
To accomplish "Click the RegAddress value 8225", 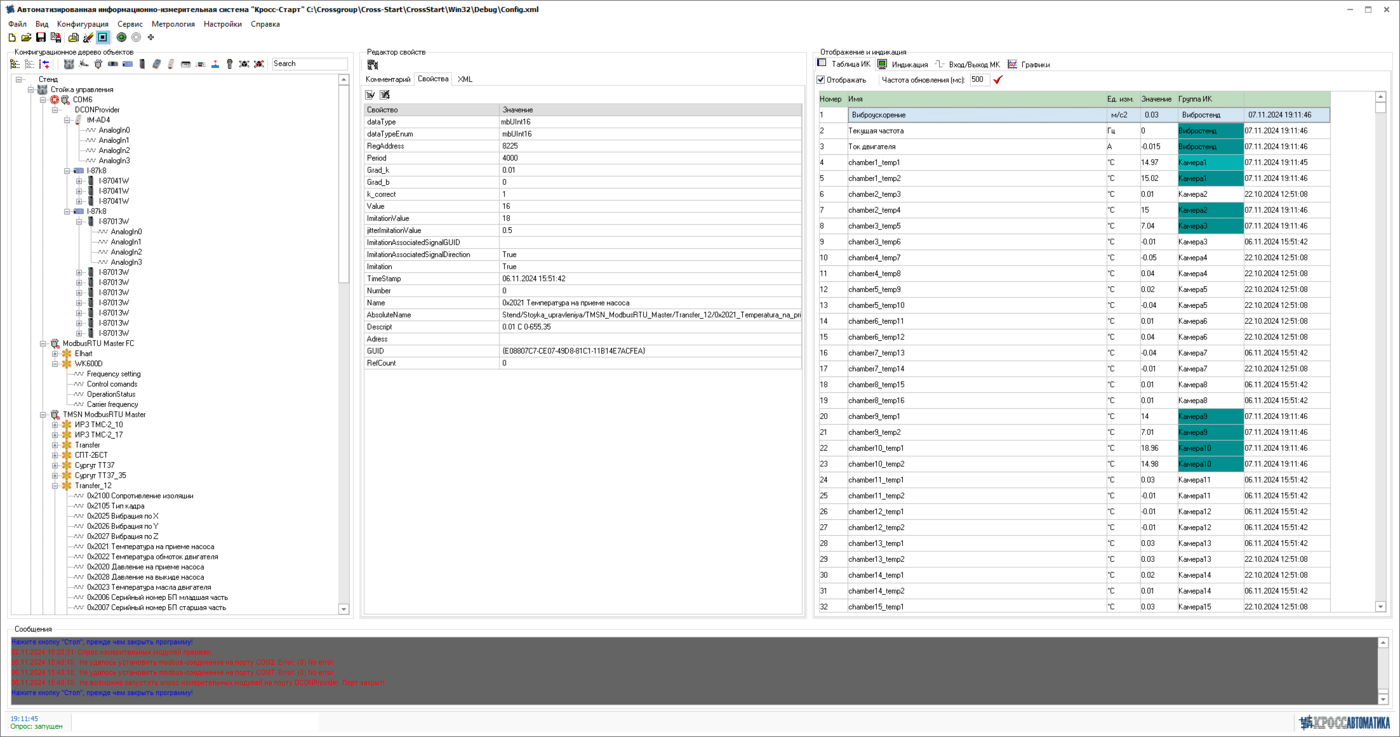I will 650,146.
